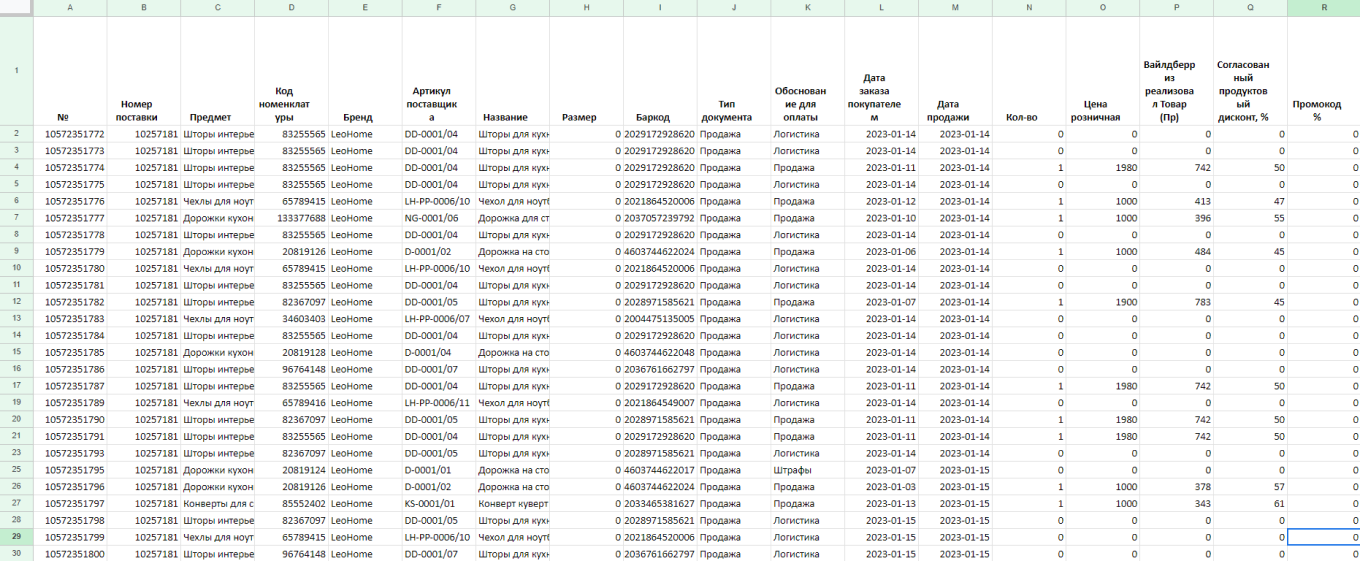Click the 'KS-0001/01' supplier article cell
1360x561 pixels.
(438, 503)
